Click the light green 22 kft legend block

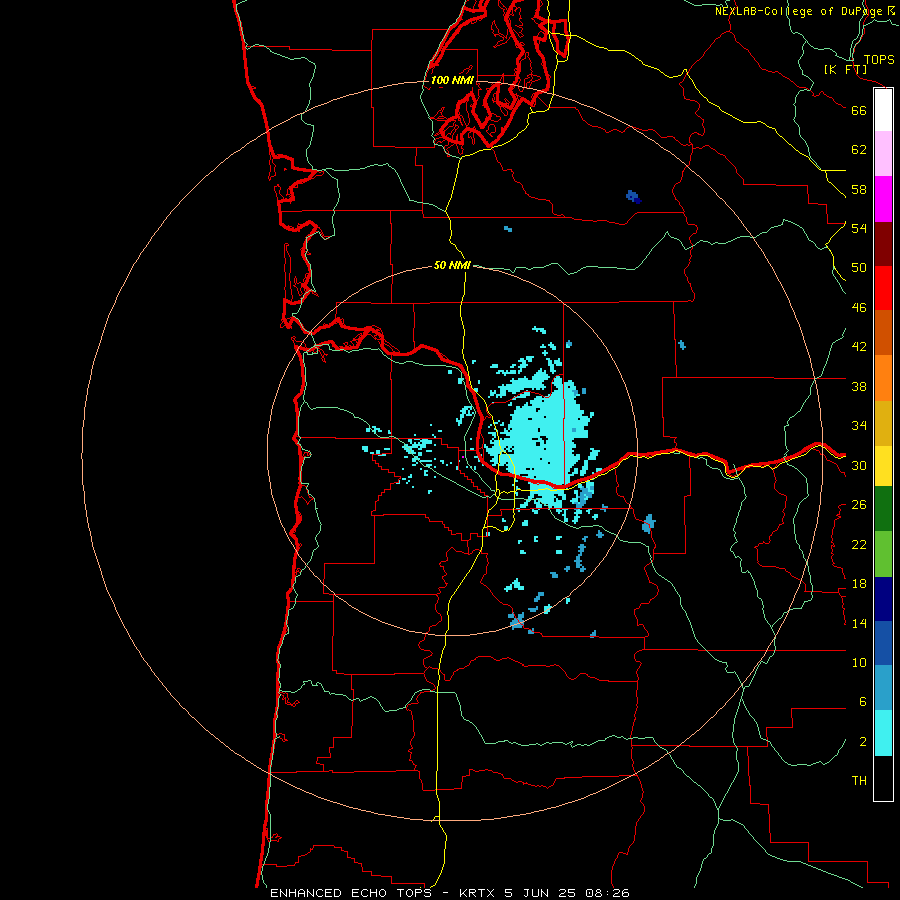(x=883, y=554)
